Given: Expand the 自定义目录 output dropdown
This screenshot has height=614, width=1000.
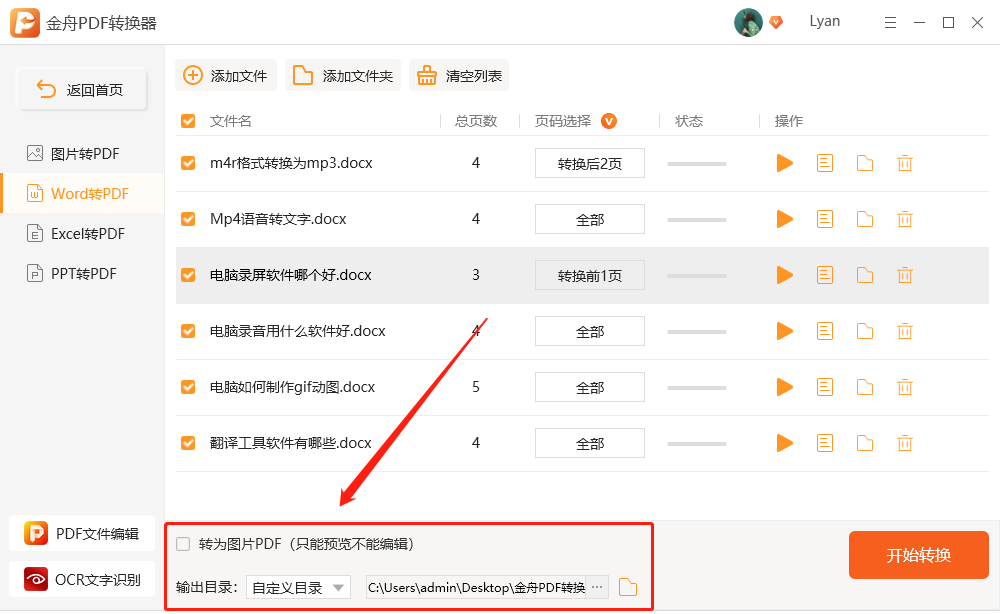Looking at the screenshot, I should (298, 587).
